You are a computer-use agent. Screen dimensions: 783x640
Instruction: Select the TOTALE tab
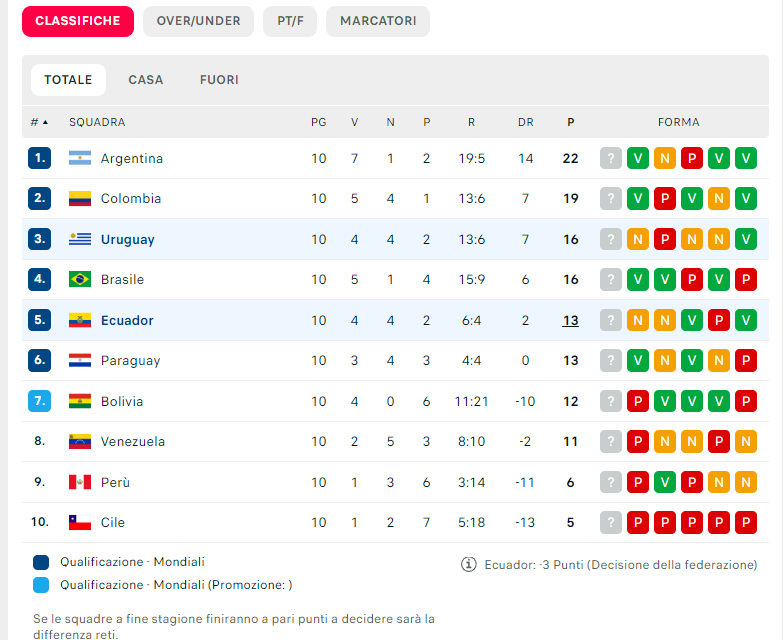click(x=68, y=80)
